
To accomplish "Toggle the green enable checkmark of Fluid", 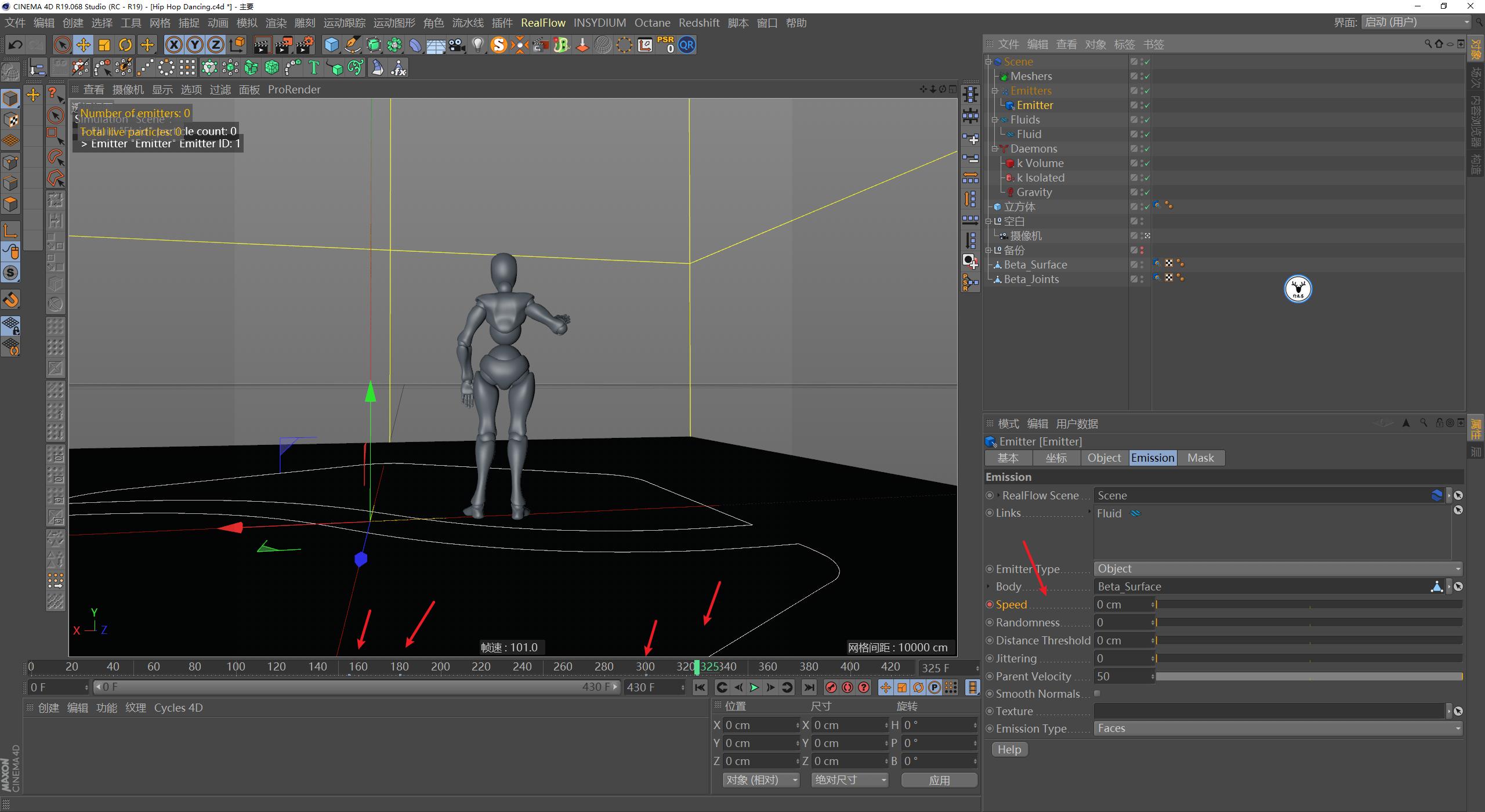I will click(1147, 134).
